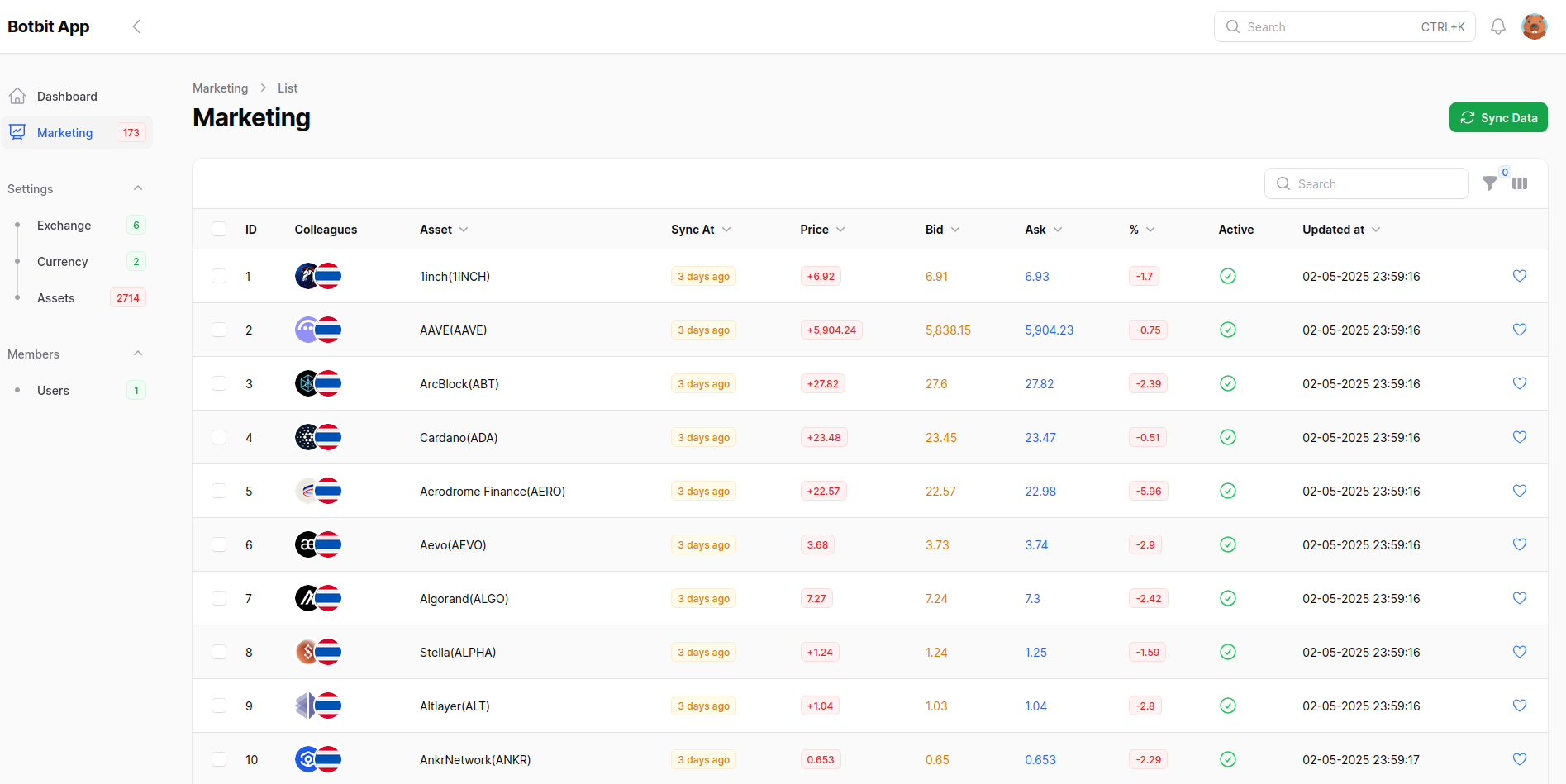
Task: Sort by Ask column
Action: coord(1044,230)
